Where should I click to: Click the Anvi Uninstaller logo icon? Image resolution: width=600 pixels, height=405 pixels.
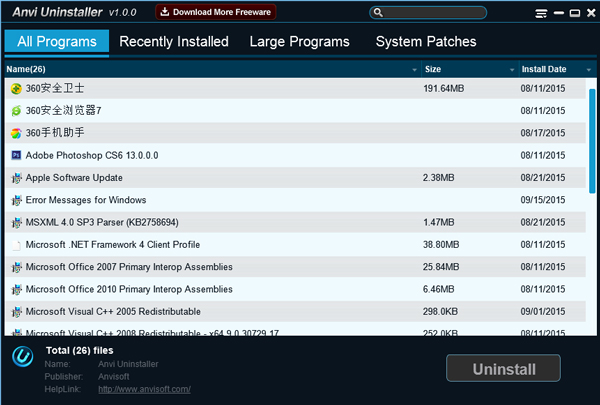(23, 356)
